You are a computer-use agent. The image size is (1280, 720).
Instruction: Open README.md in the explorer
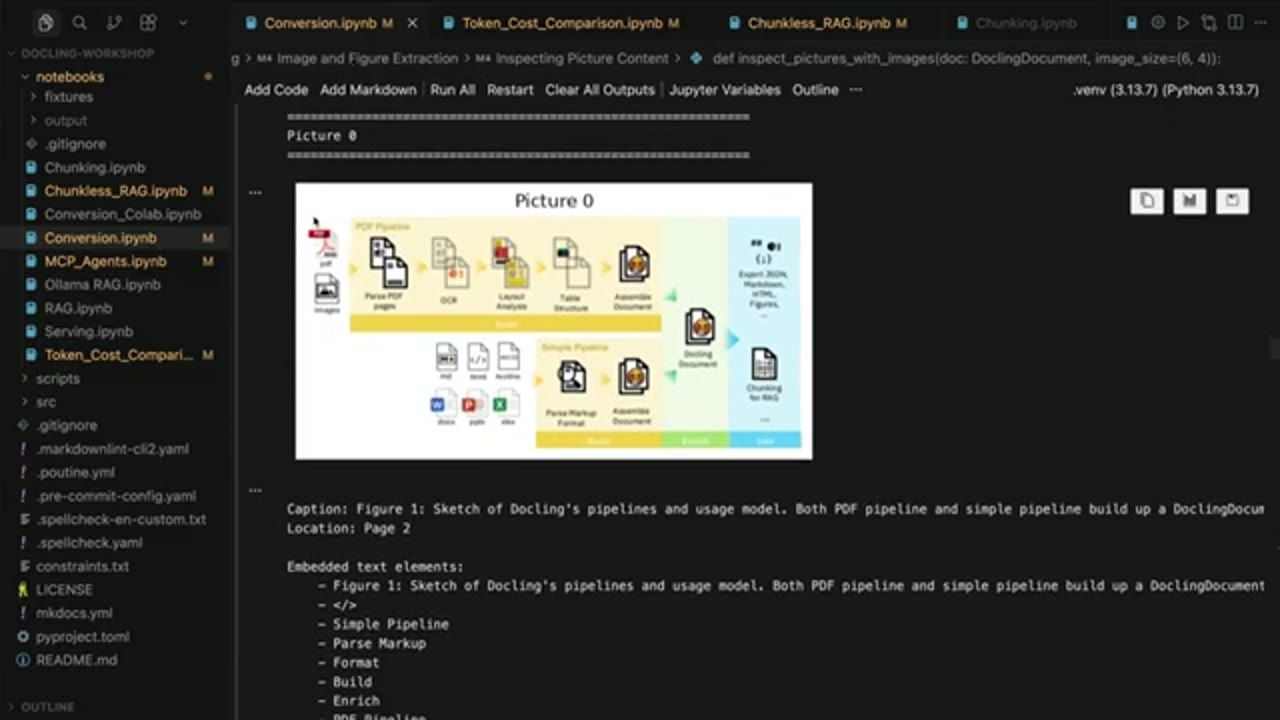[x=76, y=660]
